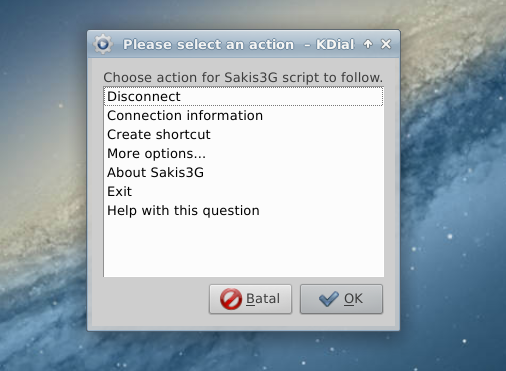Select Help with this question
This screenshot has height=371, width=506.
point(244,210)
